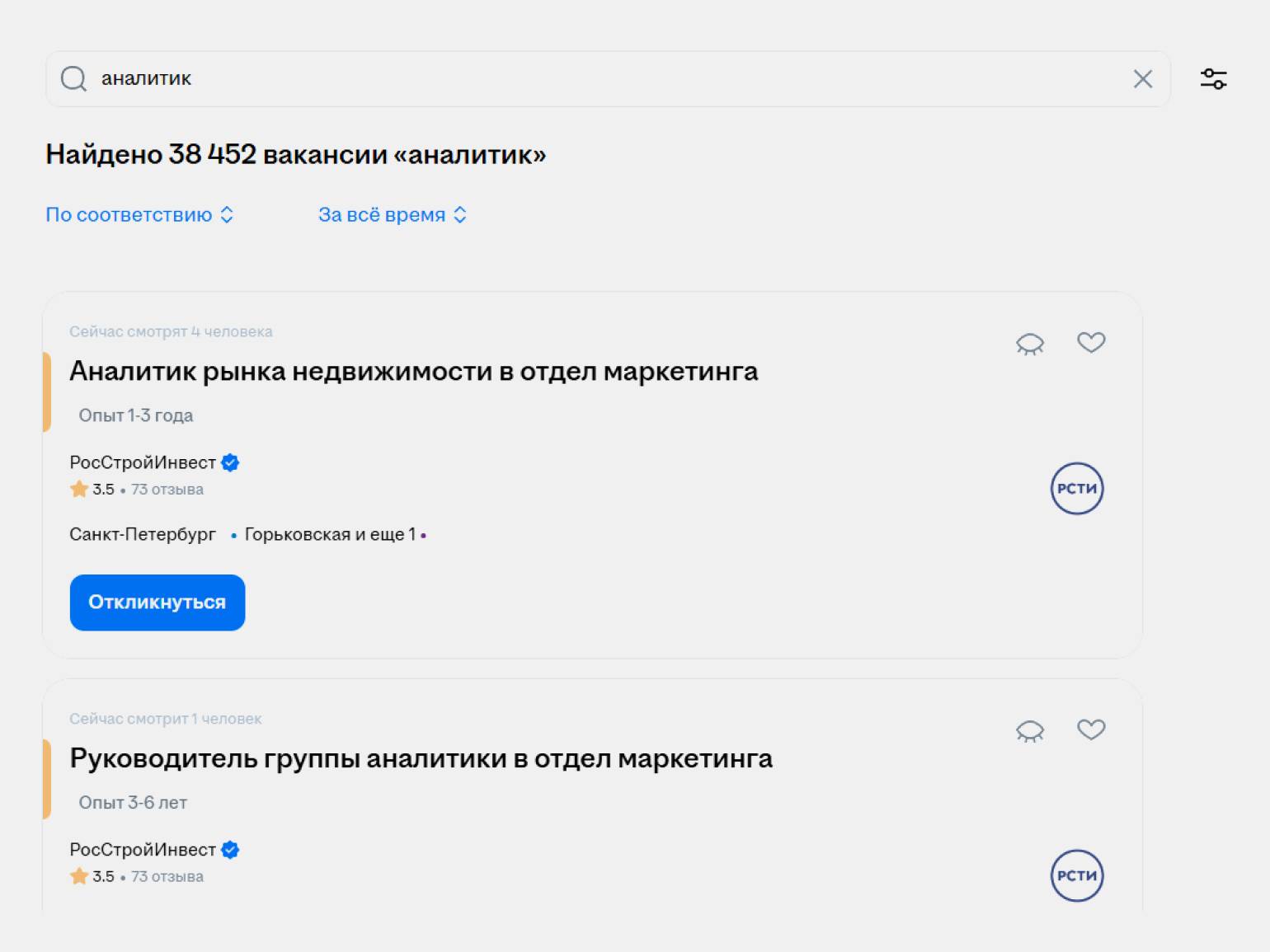1270x952 pixels.
Task: Favorite the «Руководитель группы аналитики» vacancy
Action: 1091,729
